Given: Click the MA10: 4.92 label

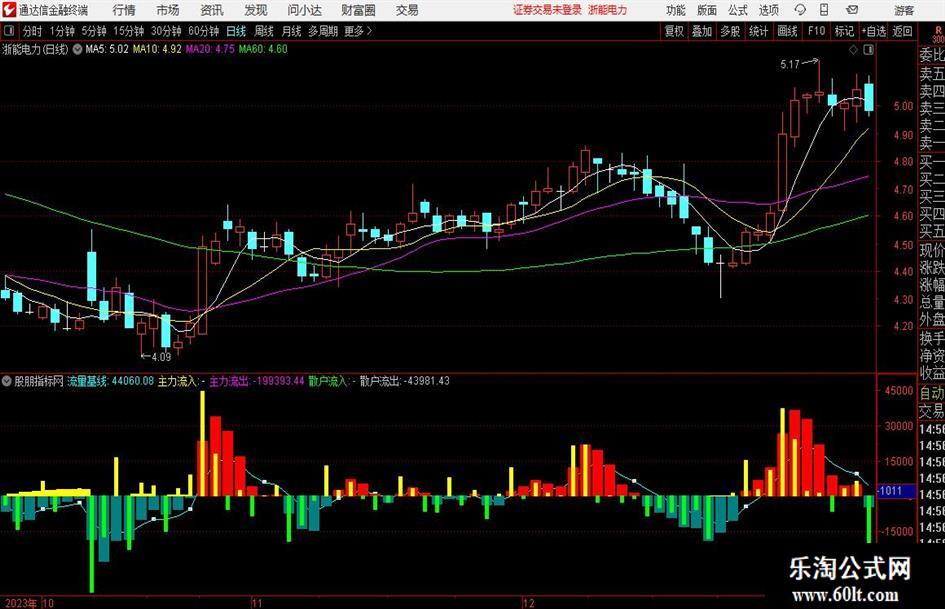Looking at the screenshot, I should point(157,49).
